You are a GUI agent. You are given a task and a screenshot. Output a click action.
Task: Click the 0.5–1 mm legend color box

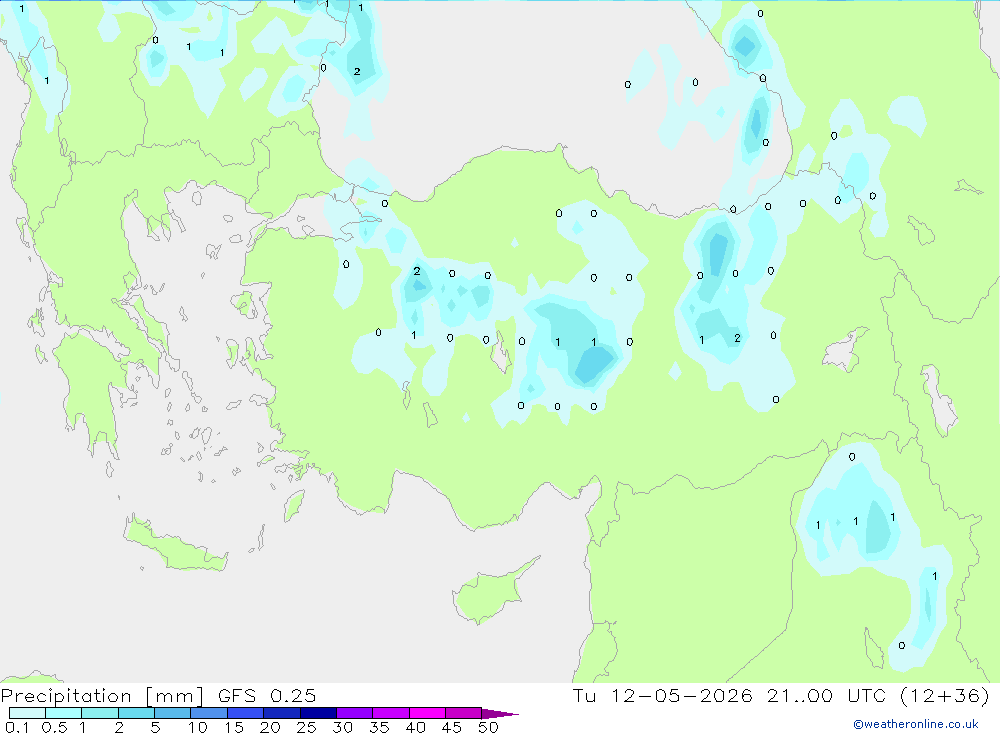point(64,713)
